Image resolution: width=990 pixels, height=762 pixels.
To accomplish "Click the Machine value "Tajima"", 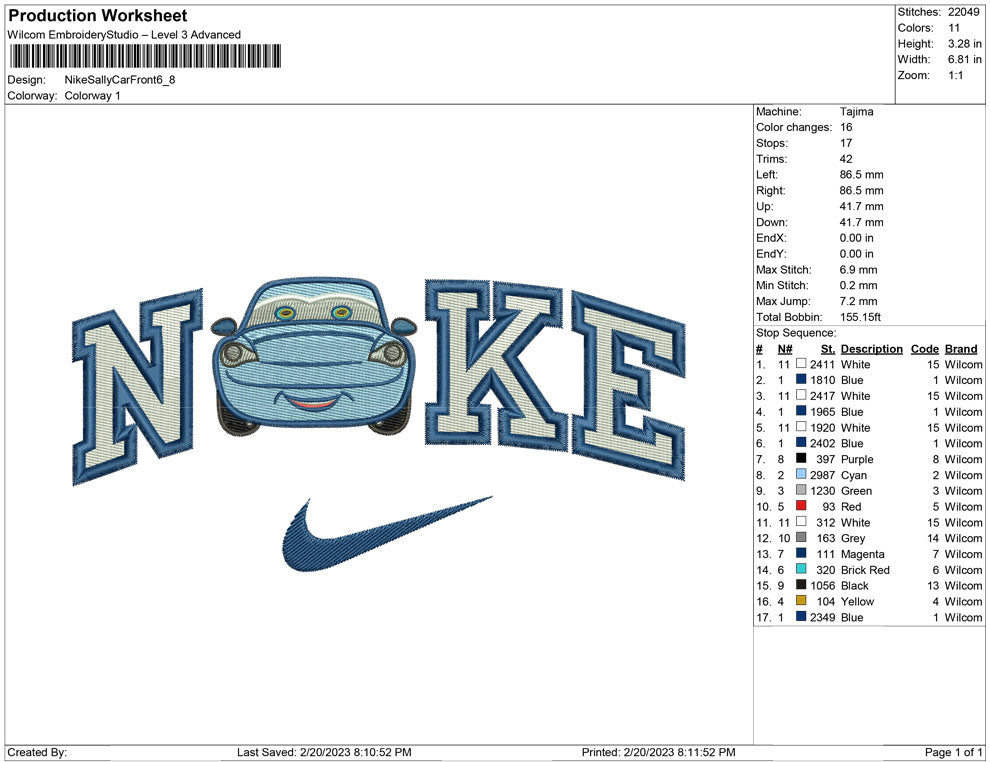I will pyautogui.click(x=857, y=112).
